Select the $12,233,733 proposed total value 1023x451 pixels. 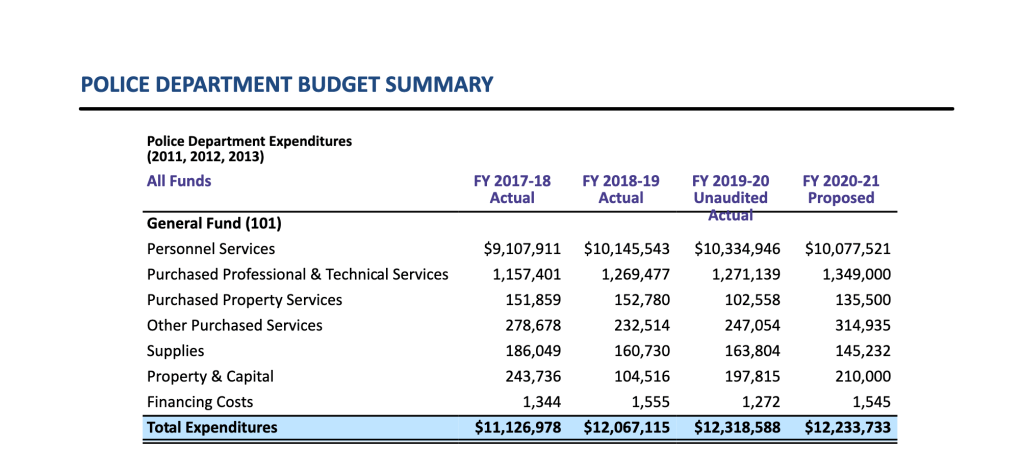pos(847,427)
